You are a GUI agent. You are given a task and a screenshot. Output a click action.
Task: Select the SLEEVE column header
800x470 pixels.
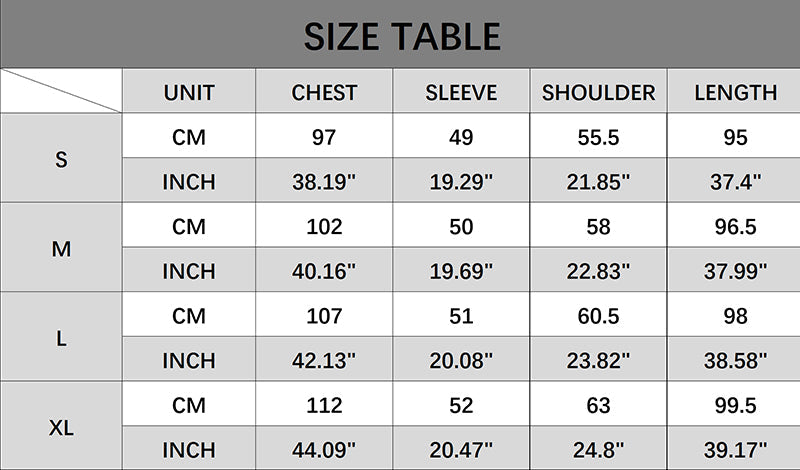click(x=461, y=93)
